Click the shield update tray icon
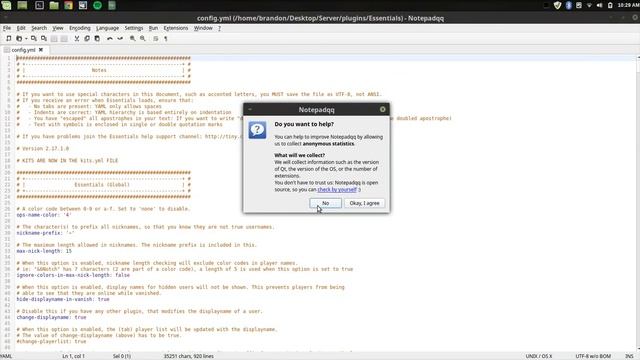The height and width of the screenshot is (360, 640). [557, 5]
